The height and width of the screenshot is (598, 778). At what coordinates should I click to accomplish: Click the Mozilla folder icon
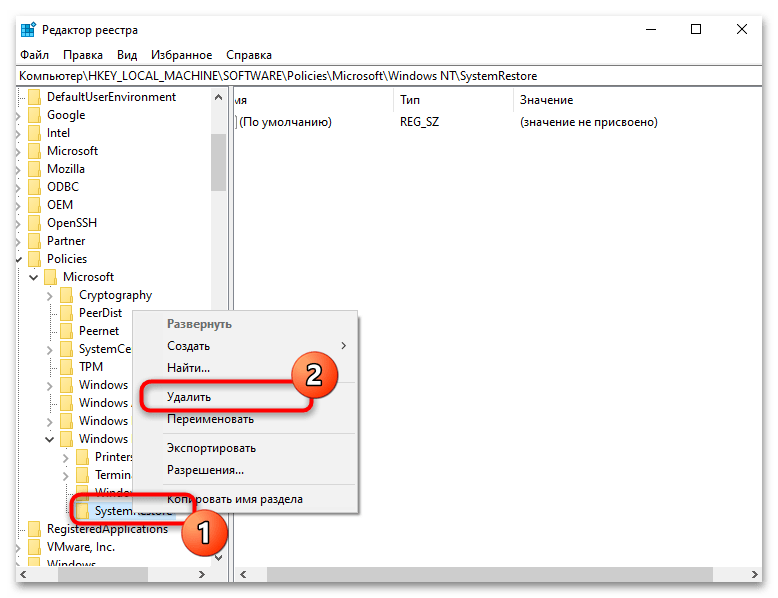click(34, 169)
